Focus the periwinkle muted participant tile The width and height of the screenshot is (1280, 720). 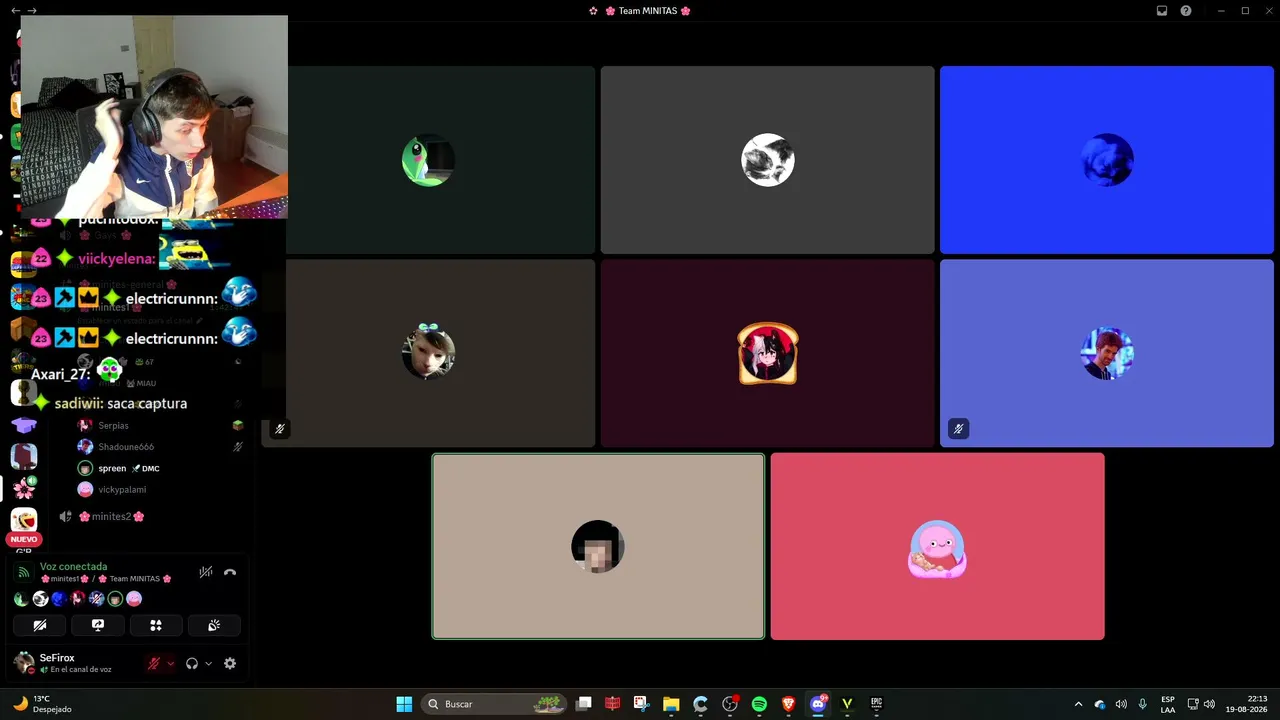point(1107,353)
